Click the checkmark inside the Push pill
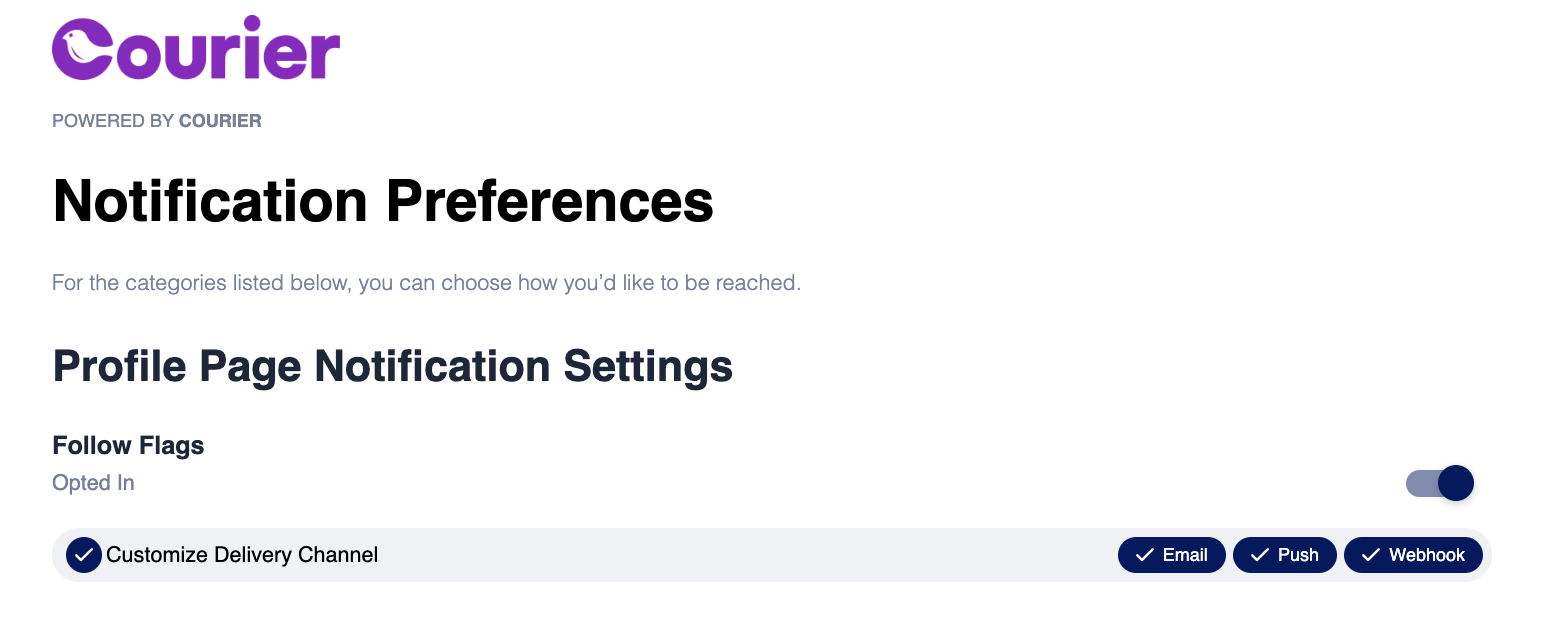The image size is (1546, 626). click(x=1260, y=554)
